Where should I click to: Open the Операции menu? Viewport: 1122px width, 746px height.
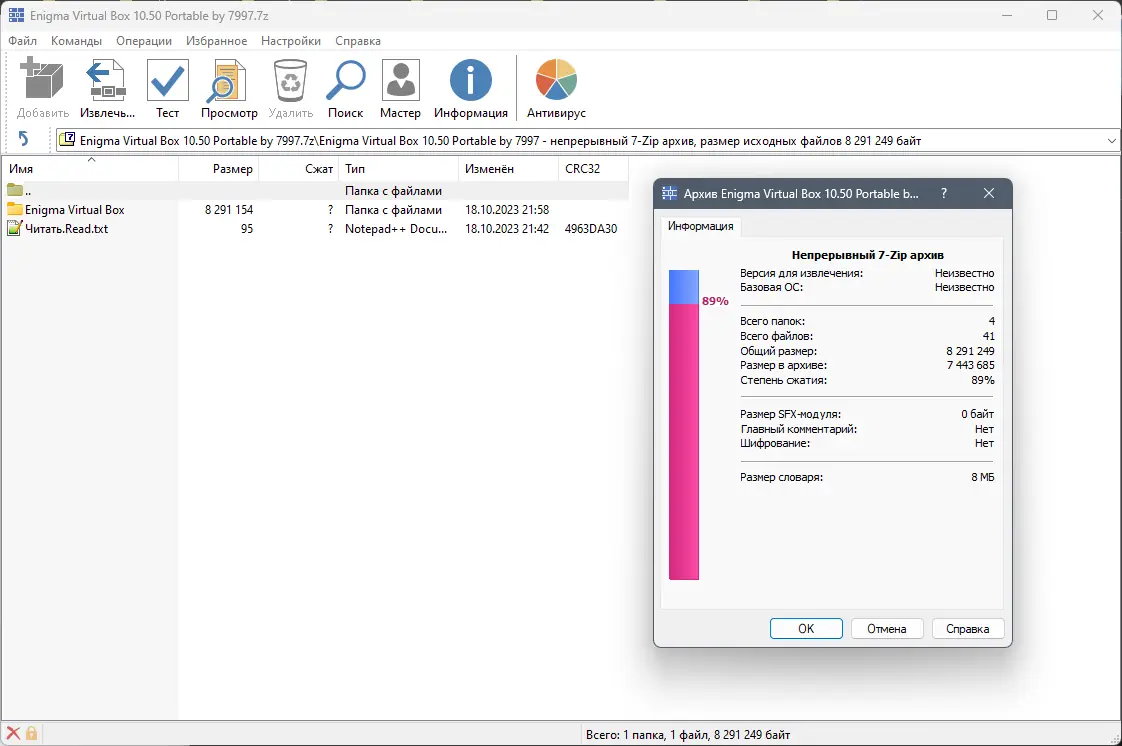pos(144,41)
